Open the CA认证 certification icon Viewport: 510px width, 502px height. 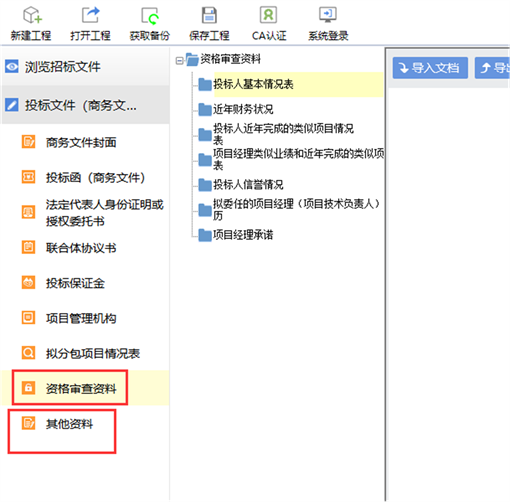(x=269, y=15)
